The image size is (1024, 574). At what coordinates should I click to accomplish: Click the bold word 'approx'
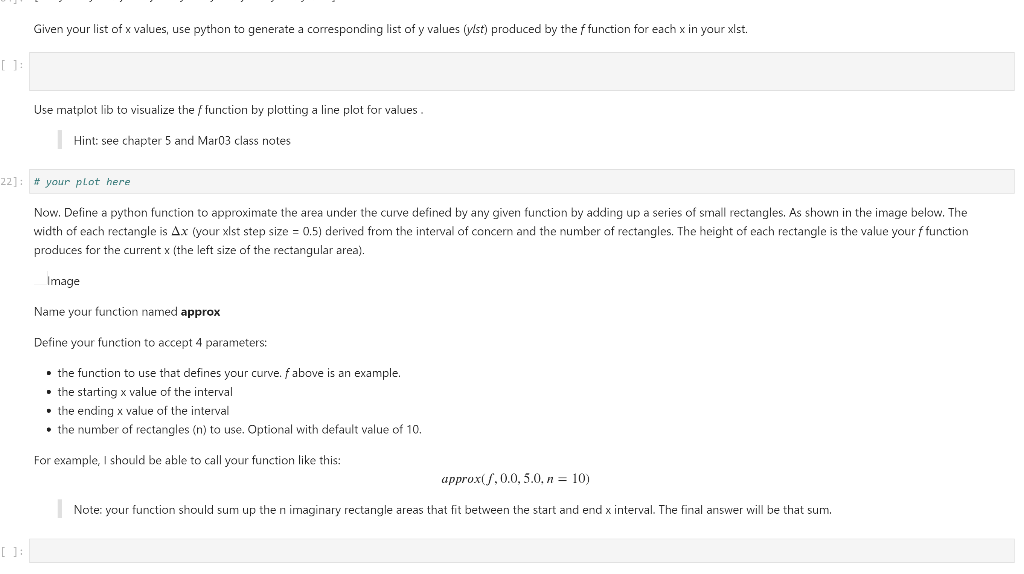click(200, 312)
